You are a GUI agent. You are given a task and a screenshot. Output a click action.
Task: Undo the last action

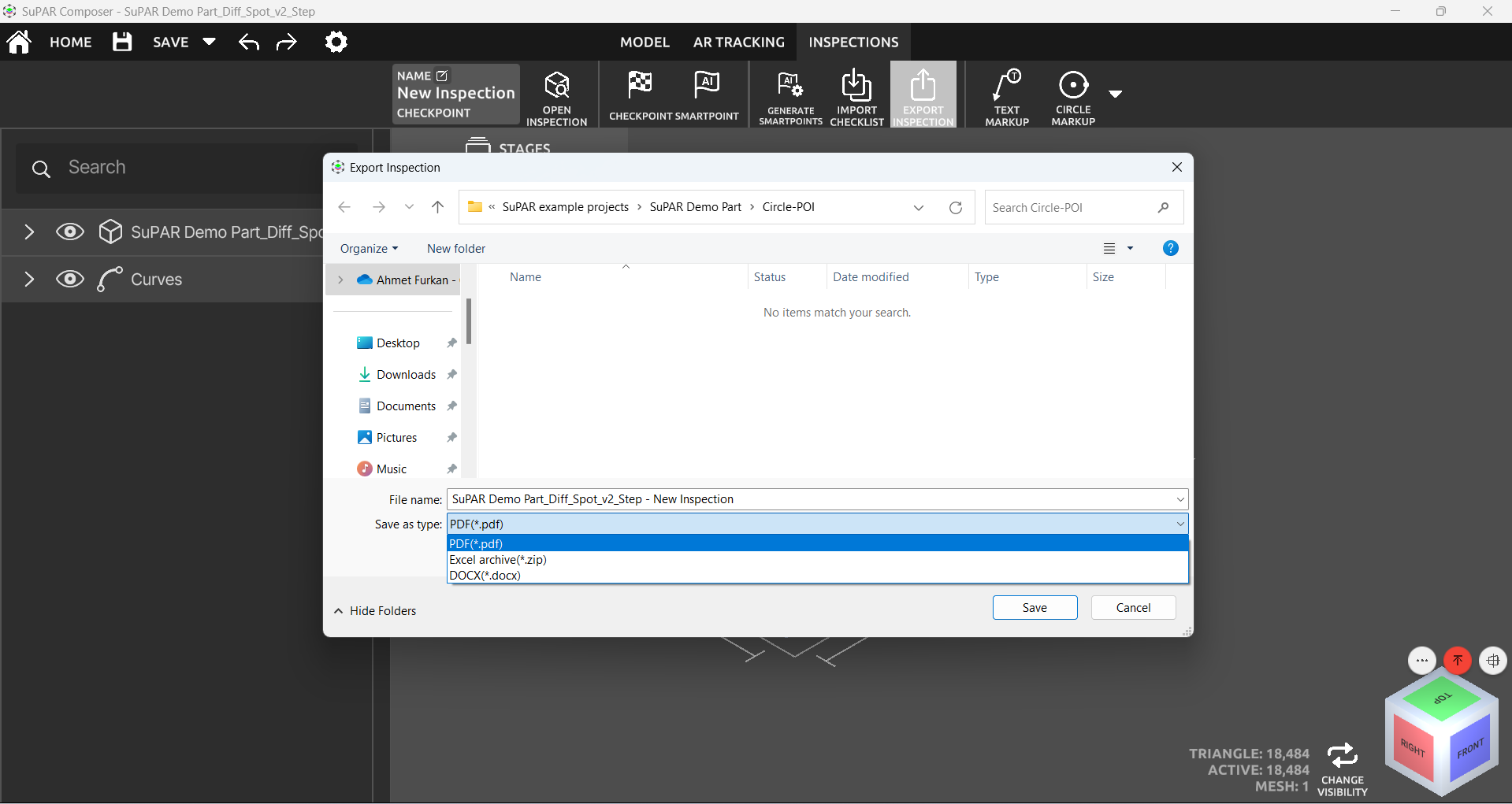pyautogui.click(x=249, y=42)
